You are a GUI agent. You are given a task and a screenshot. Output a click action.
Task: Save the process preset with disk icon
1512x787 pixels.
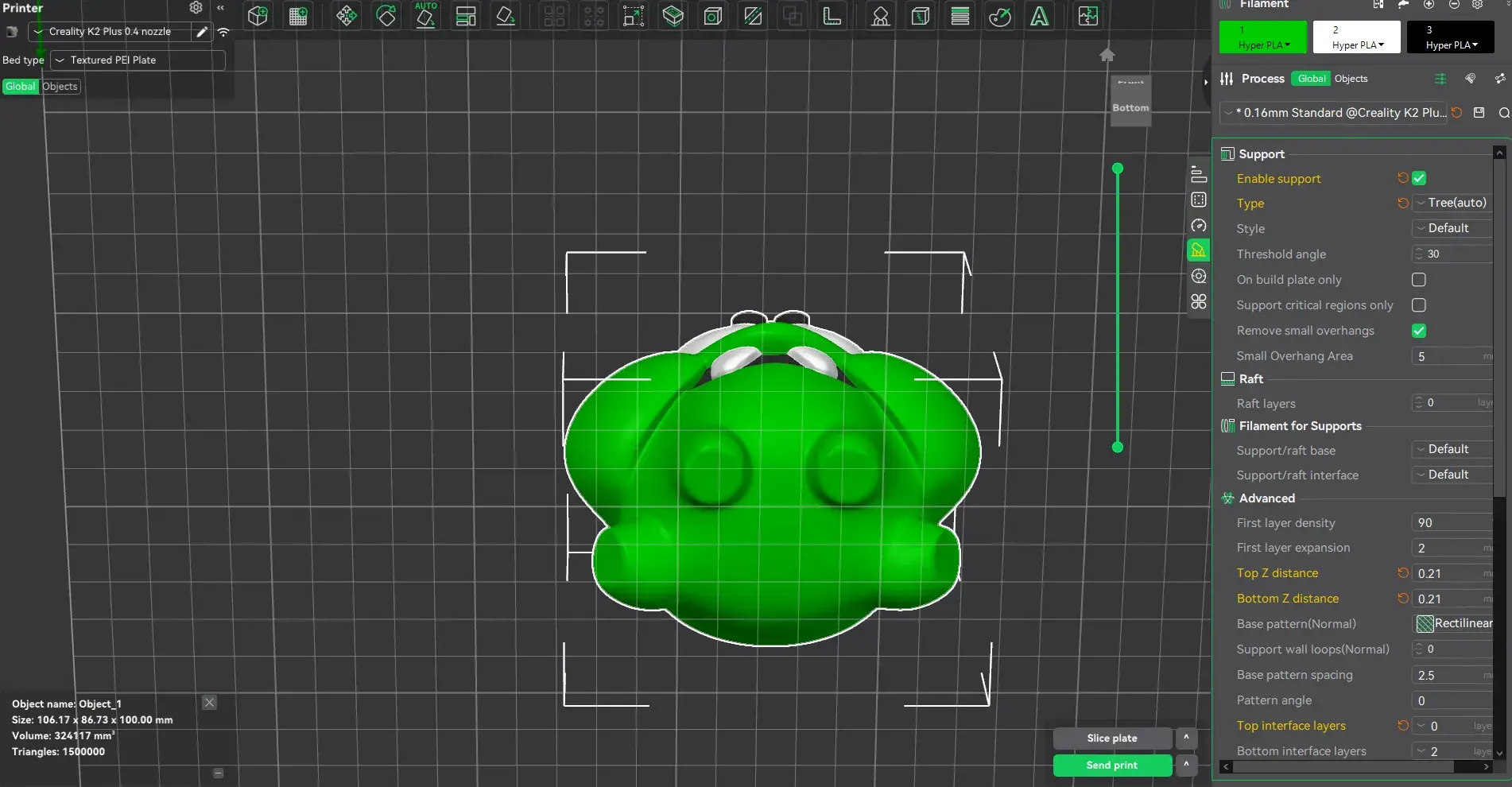(x=1479, y=113)
